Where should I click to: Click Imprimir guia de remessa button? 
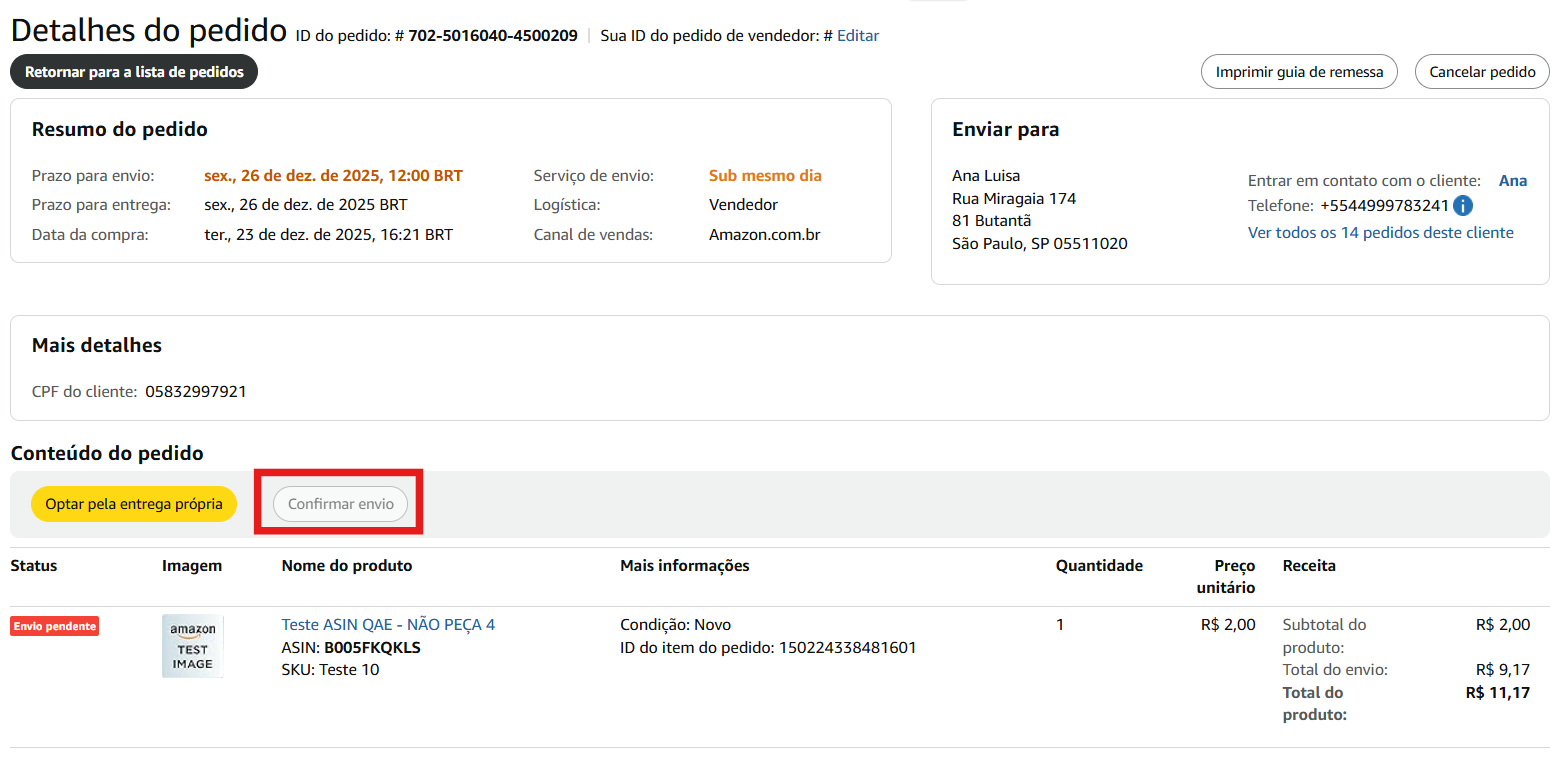[1299, 72]
